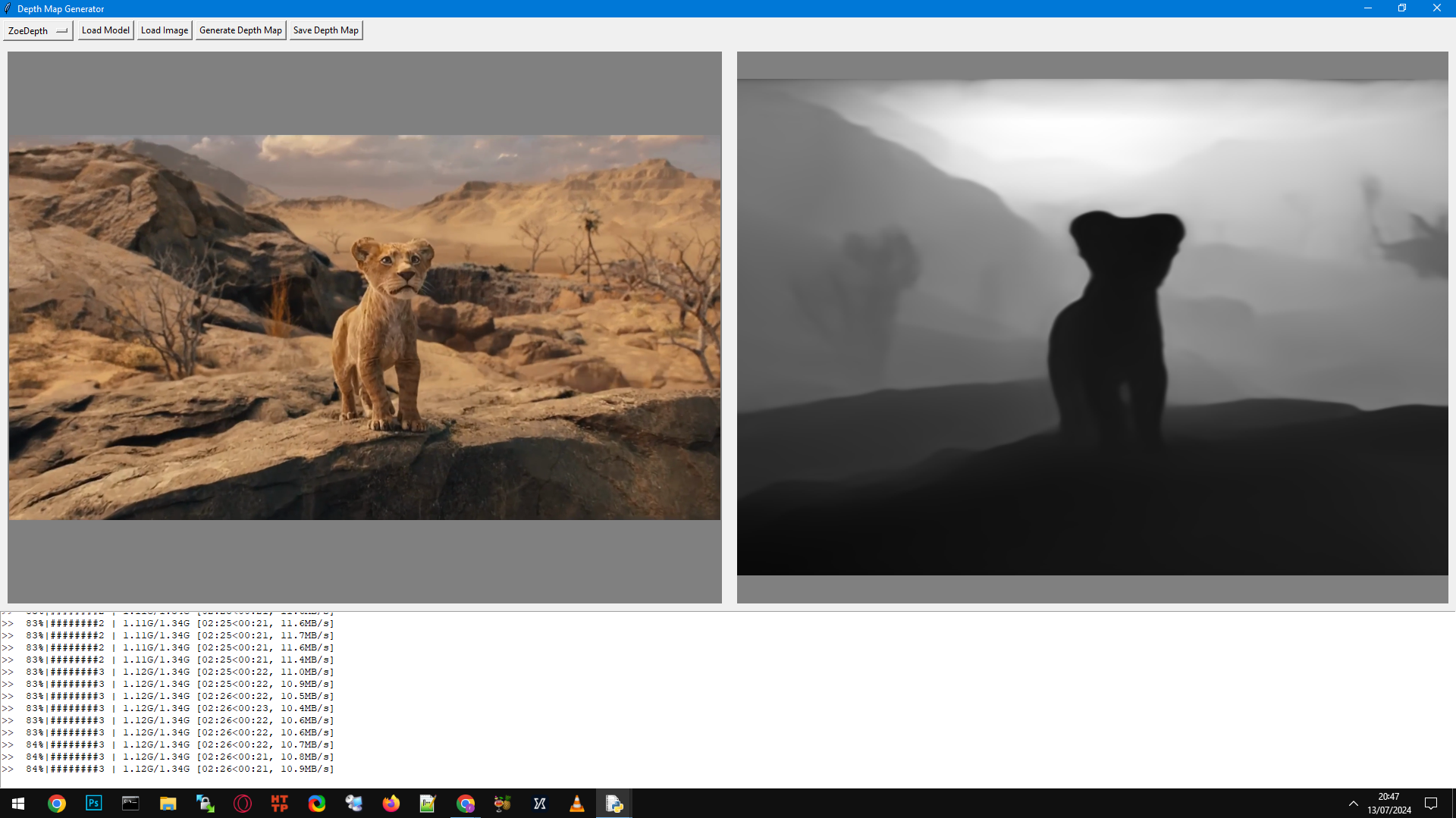
Task: Click the generated grayscale depth map
Action: pyautogui.click(x=1093, y=328)
